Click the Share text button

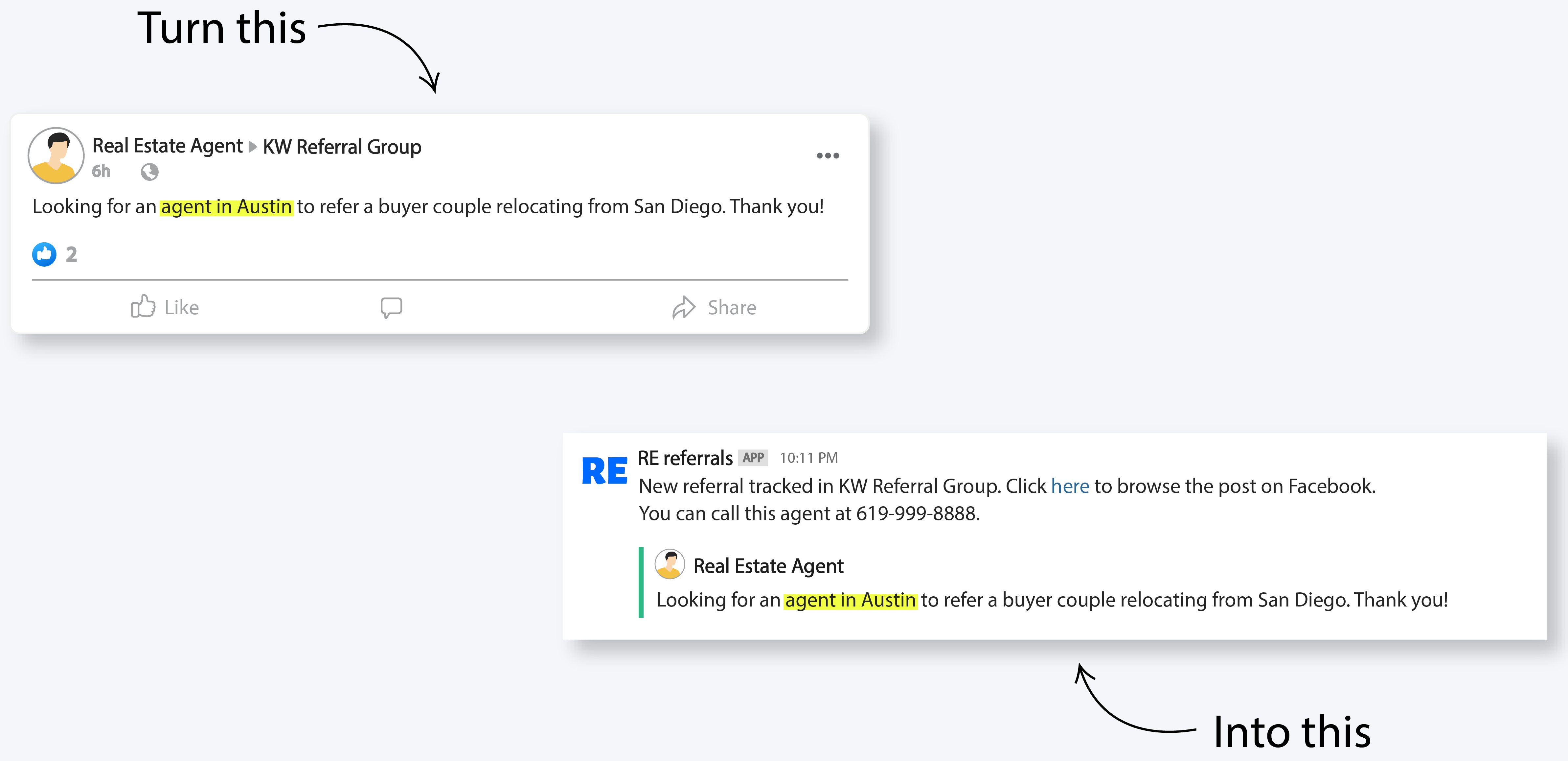(730, 307)
